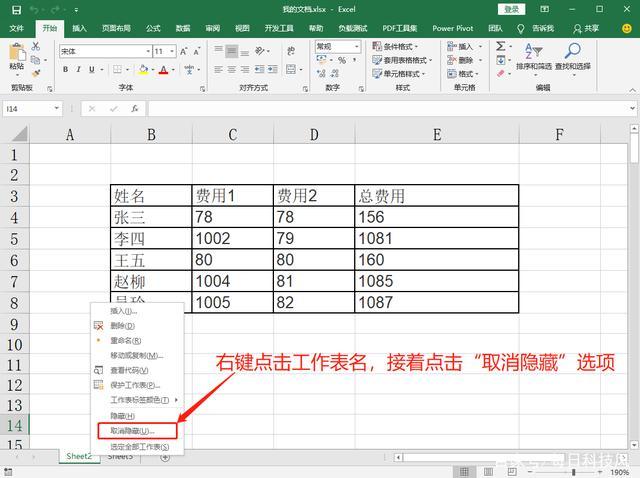Click the Save icon in title bar
Screen dimensions: 640x478
coord(16,10)
